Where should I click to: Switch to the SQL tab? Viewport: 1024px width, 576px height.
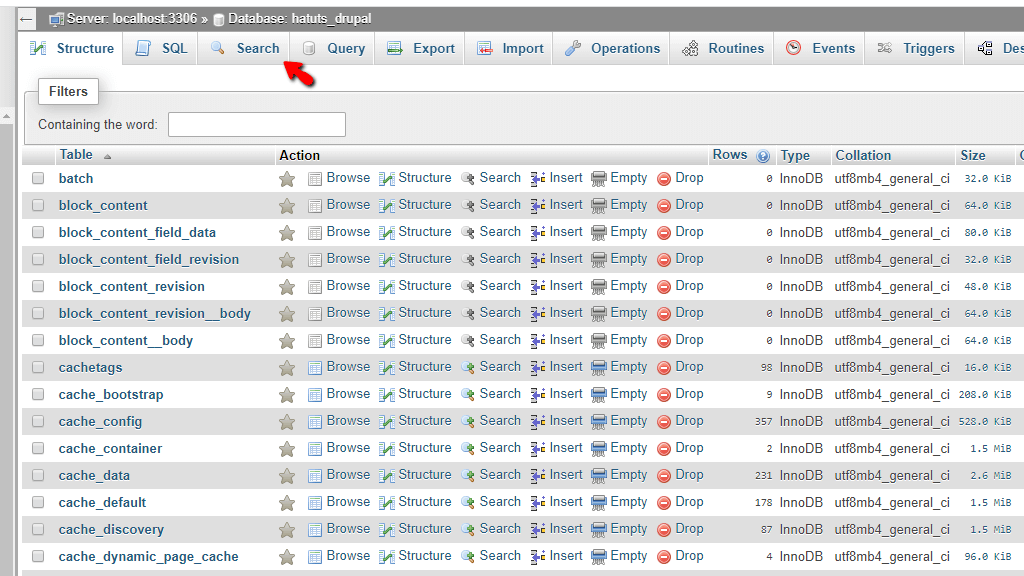coord(161,48)
